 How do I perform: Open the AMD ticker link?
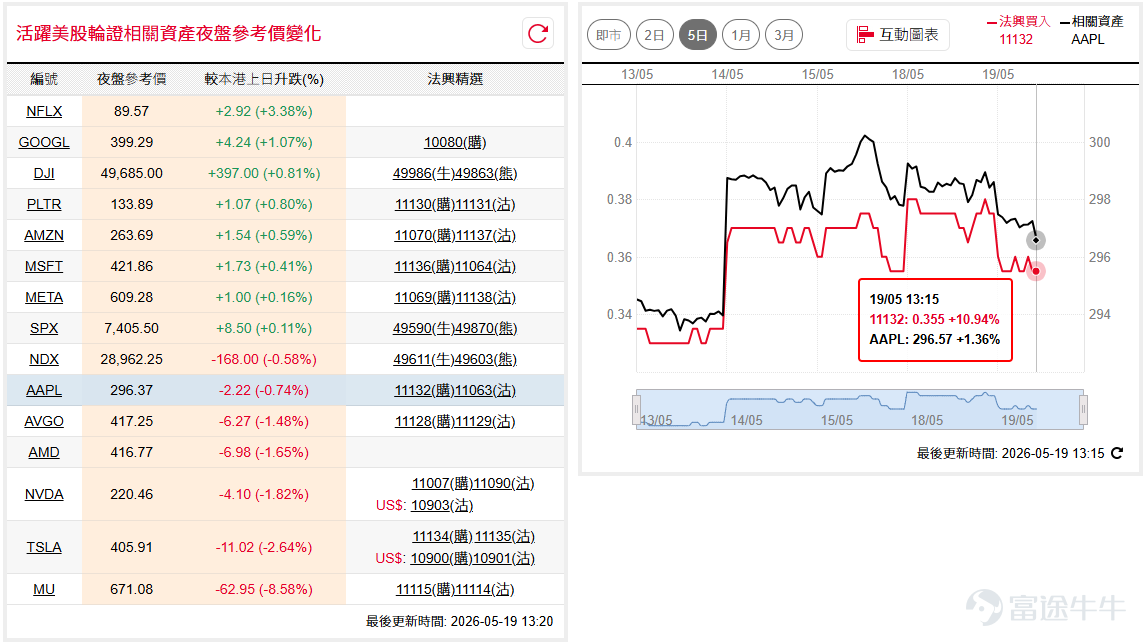44,452
